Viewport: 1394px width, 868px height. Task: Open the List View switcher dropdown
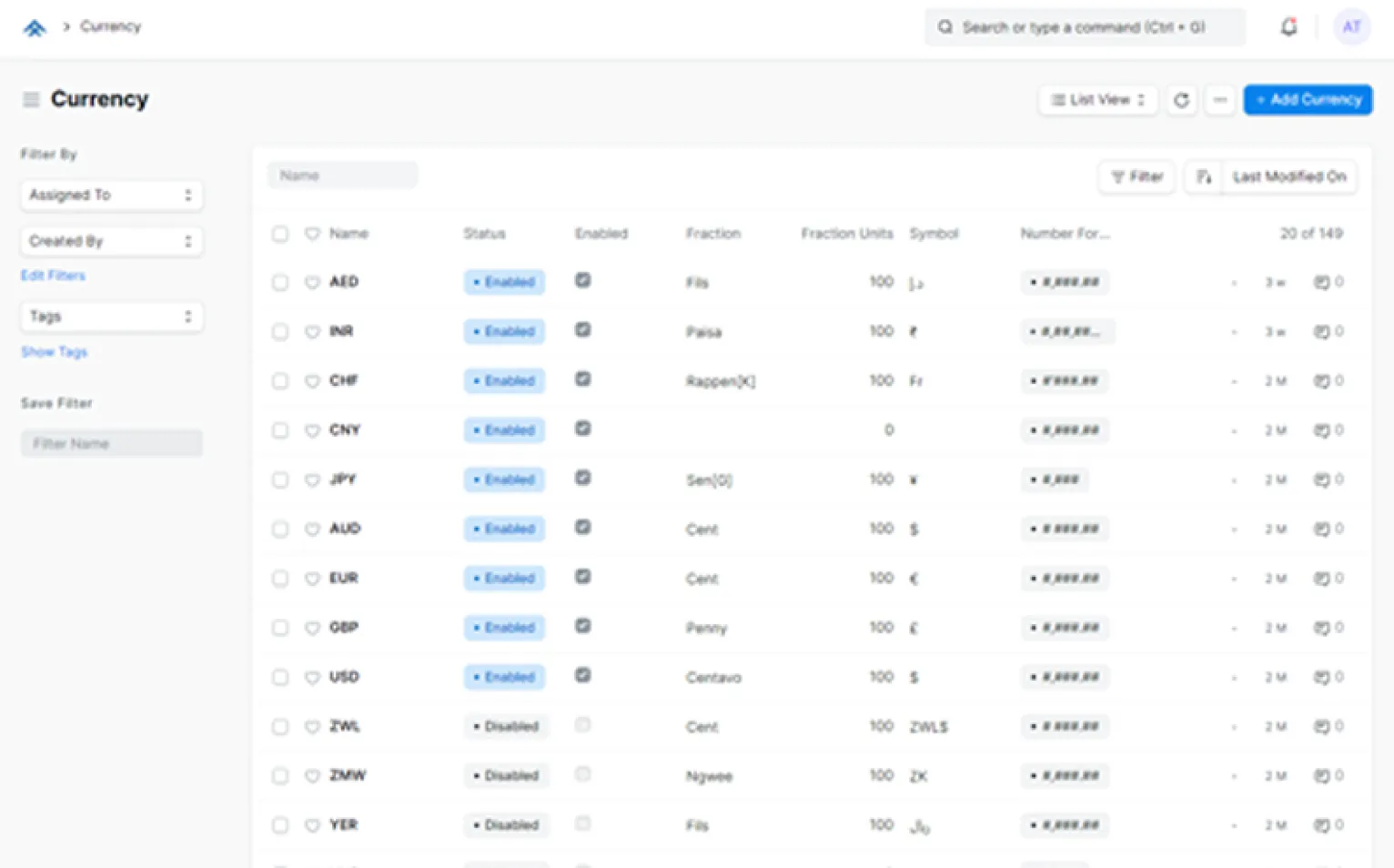point(1097,100)
